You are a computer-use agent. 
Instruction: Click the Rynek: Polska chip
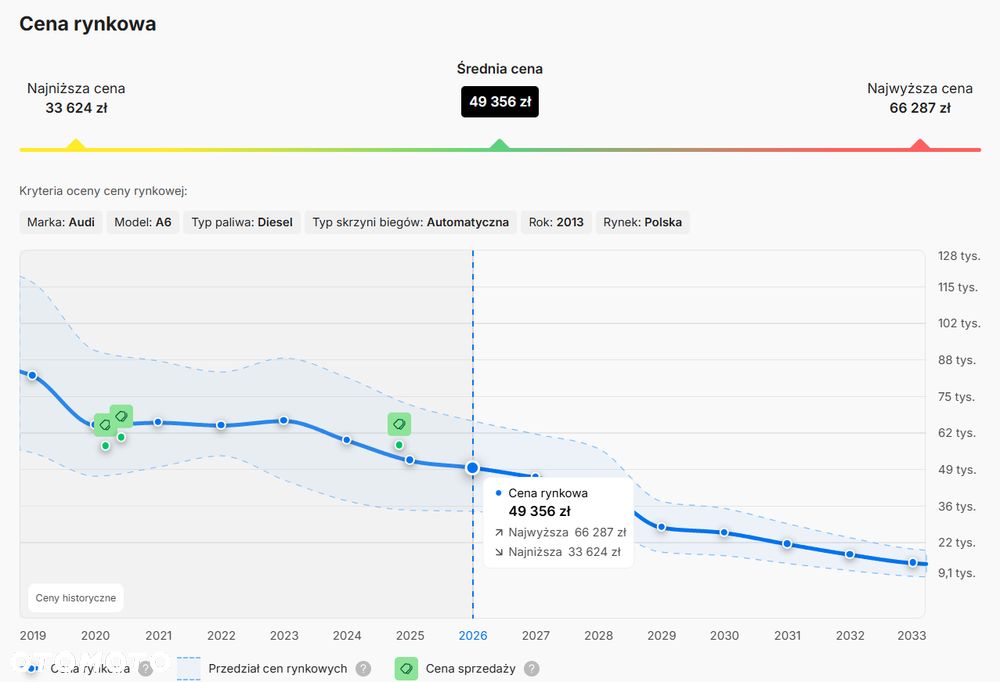642,222
